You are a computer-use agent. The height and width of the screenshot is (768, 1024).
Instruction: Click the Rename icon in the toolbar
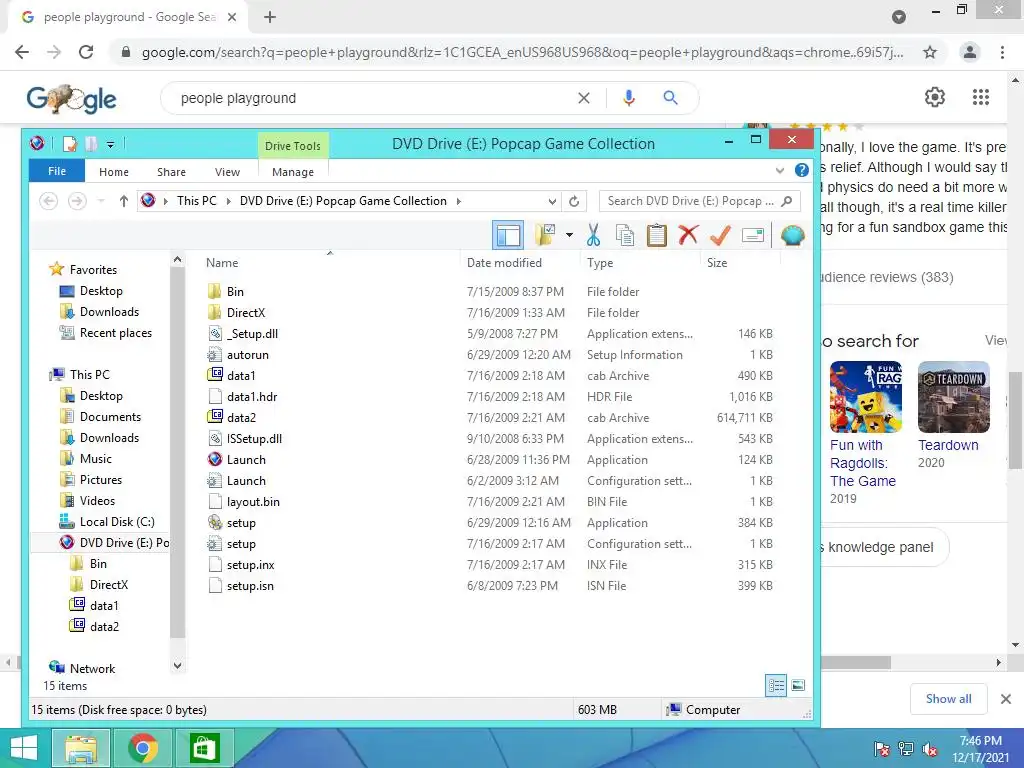point(752,235)
